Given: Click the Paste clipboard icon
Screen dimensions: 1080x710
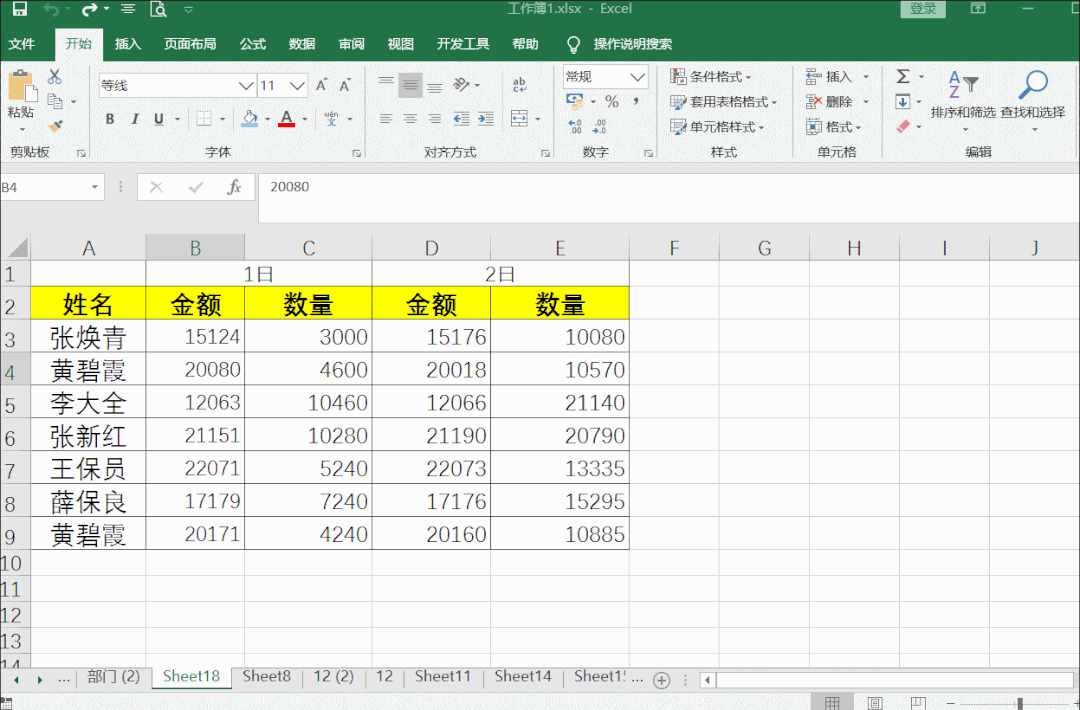Looking at the screenshot, I should 21,87.
